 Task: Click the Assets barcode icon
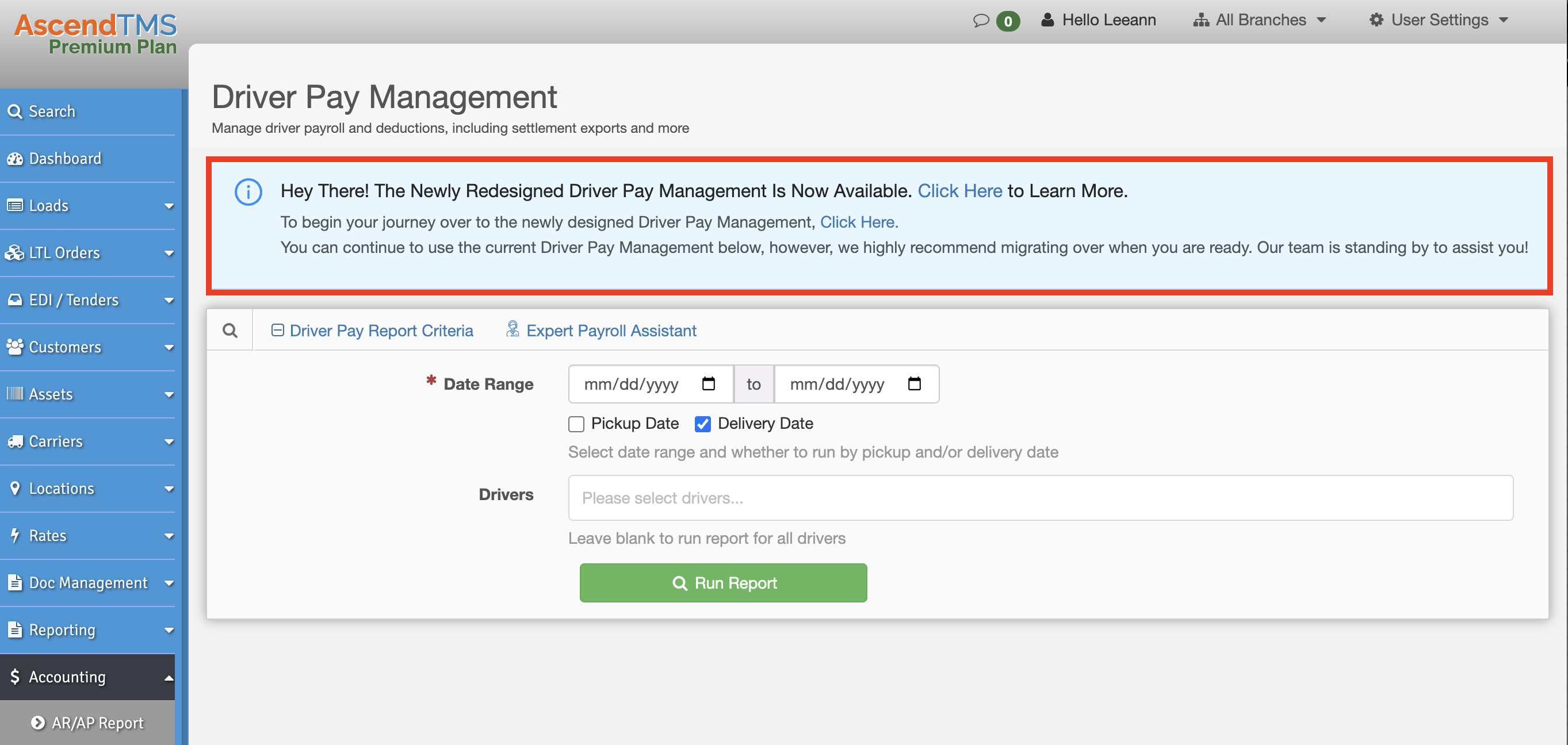(14, 393)
